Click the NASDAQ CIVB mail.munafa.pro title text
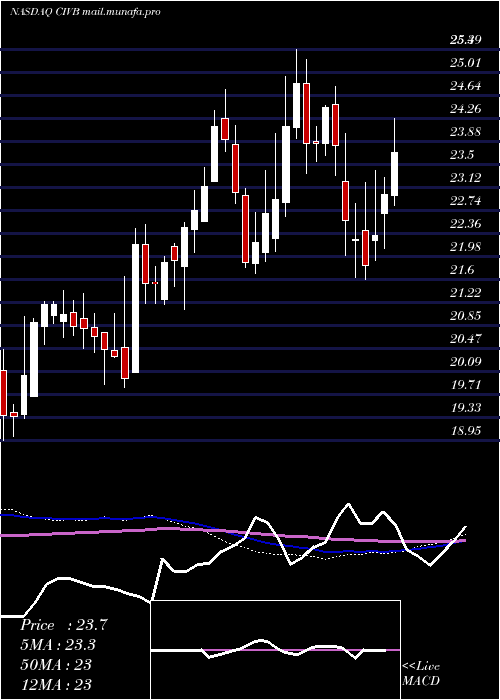500x700 pixels. click(85, 12)
